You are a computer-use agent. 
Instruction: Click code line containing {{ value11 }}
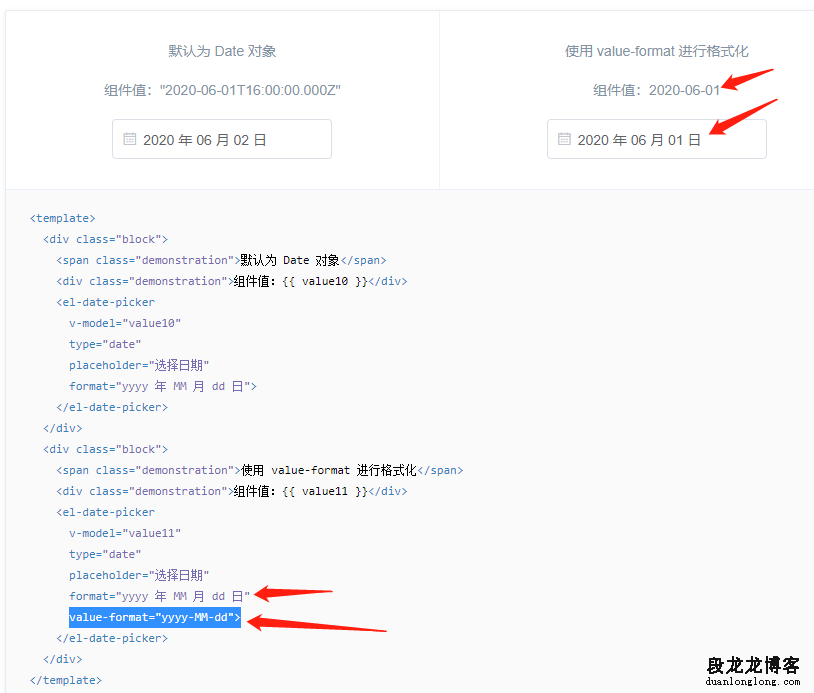pyautogui.click(x=232, y=491)
